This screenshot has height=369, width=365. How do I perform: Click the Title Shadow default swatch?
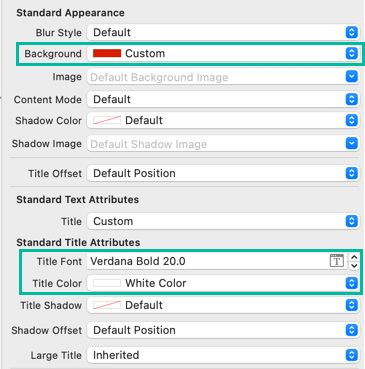(x=107, y=305)
